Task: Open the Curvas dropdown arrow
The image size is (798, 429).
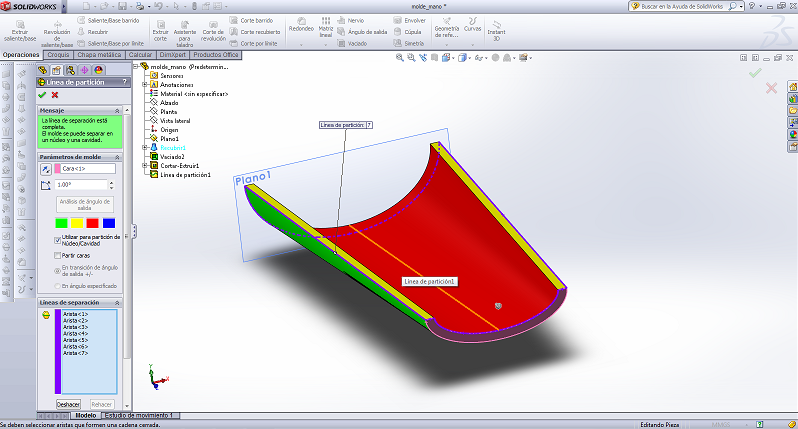Action: [x=472, y=45]
